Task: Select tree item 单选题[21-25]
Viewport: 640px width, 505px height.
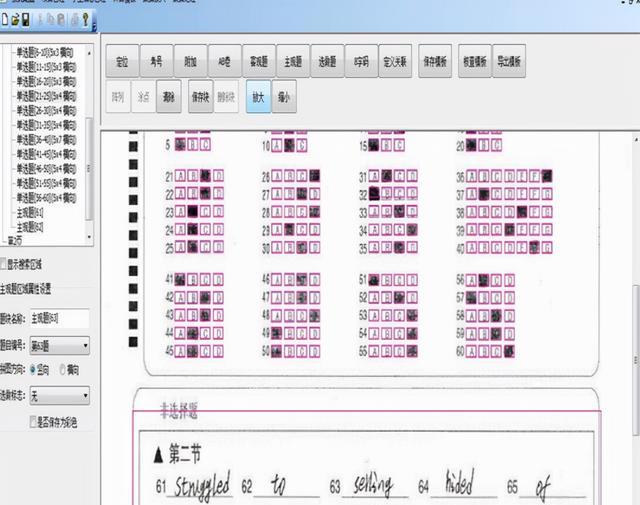Action: pos(46,96)
